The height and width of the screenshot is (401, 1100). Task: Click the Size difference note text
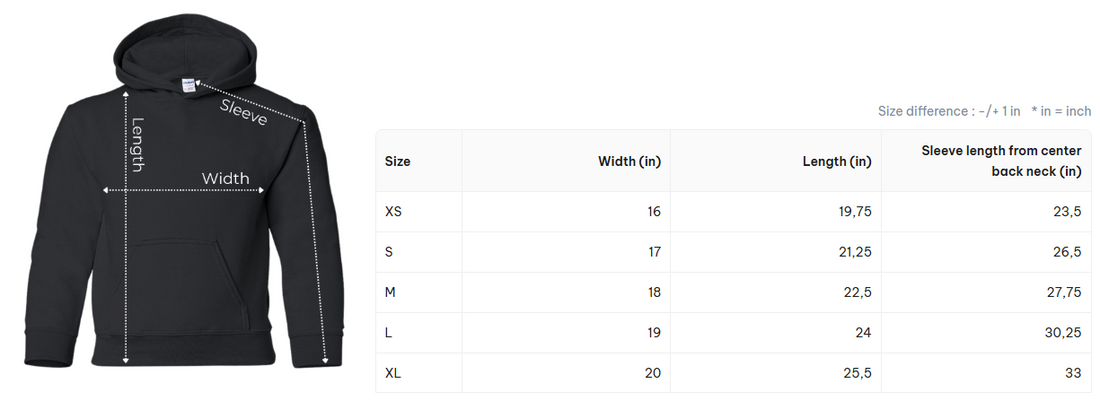click(948, 111)
